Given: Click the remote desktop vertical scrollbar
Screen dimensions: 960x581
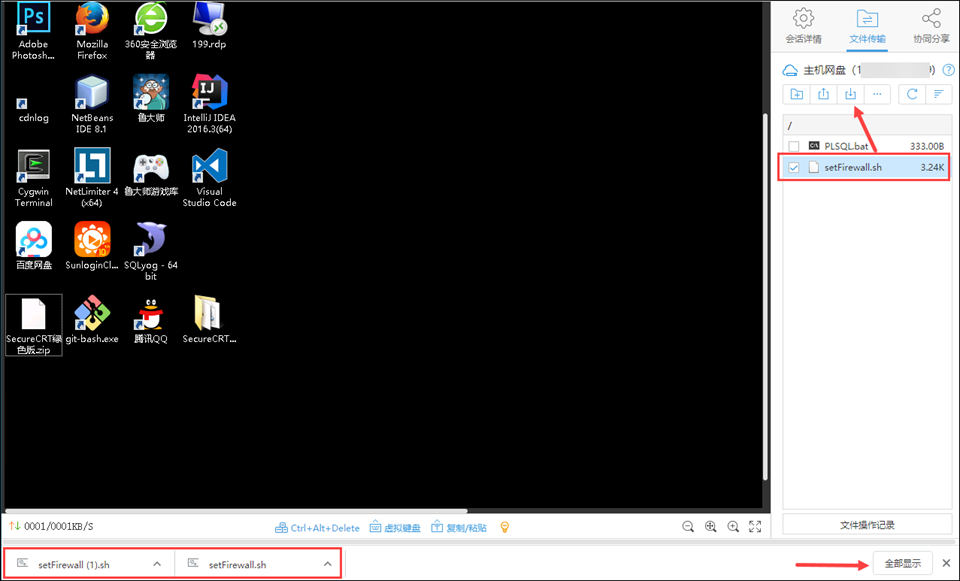Looking at the screenshot, I should (765, 297).
